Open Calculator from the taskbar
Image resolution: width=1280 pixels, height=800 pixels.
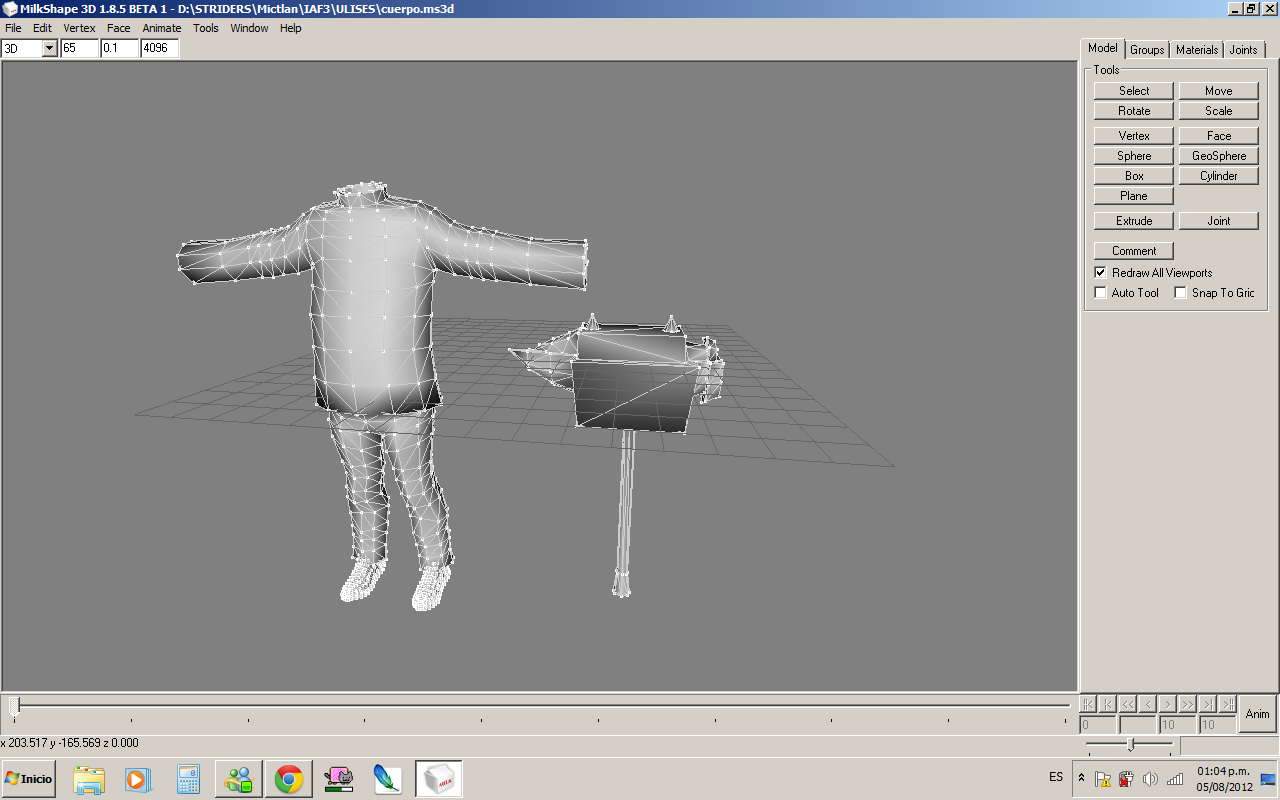pyautogui.click(x=188, y=779)
